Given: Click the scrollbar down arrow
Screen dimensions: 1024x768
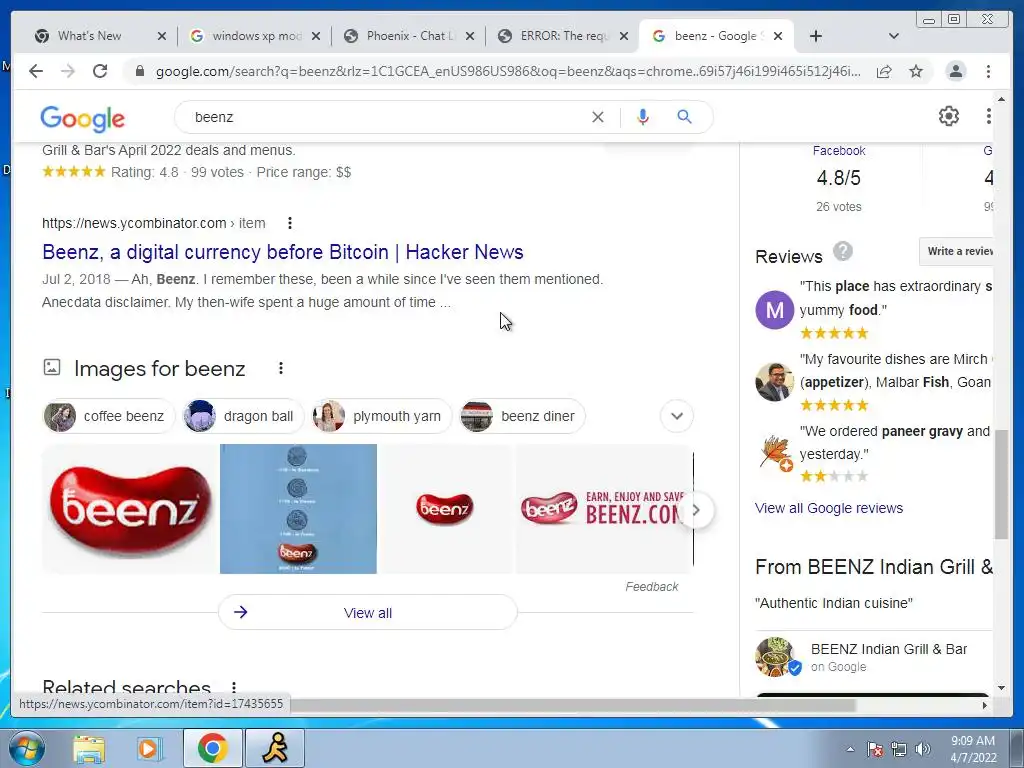Looking at the screenshot, I should (x=1001, y=688).
